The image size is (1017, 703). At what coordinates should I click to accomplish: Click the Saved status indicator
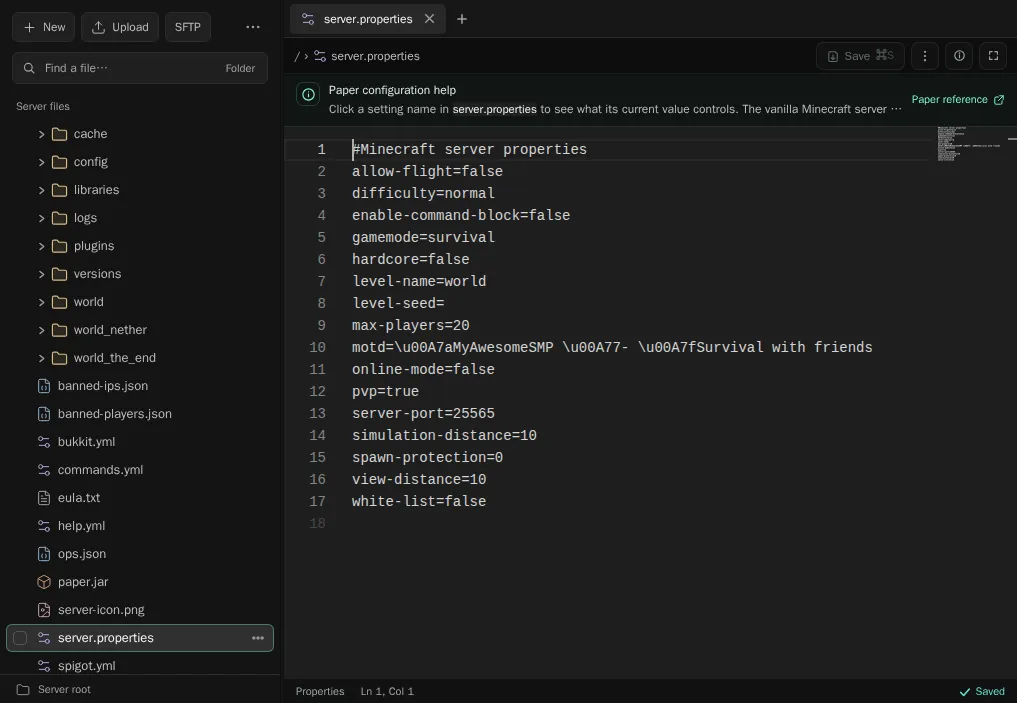982,691
